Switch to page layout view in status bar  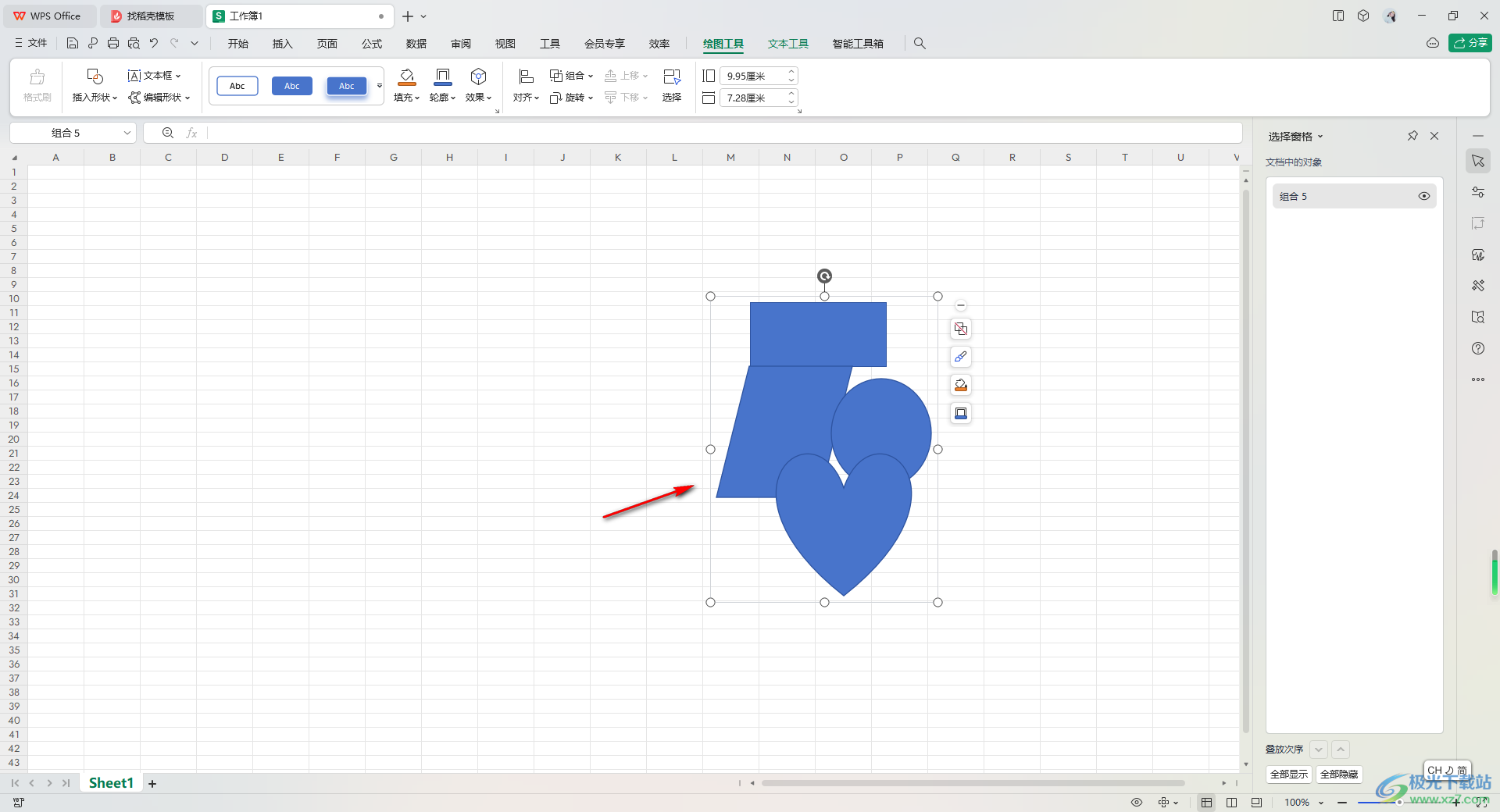click(x=1256, y=803)
